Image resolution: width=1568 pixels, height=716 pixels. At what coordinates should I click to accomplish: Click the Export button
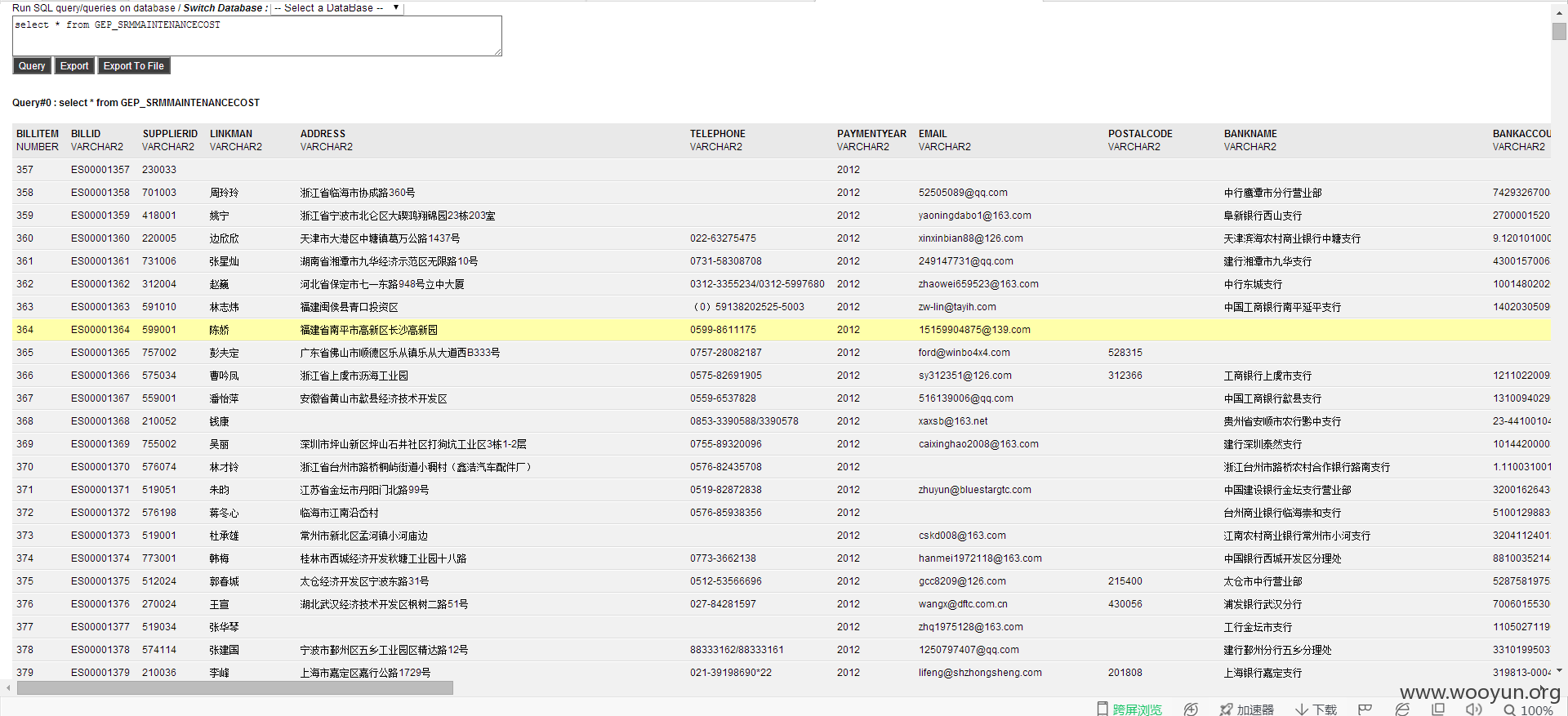point(74,66)
